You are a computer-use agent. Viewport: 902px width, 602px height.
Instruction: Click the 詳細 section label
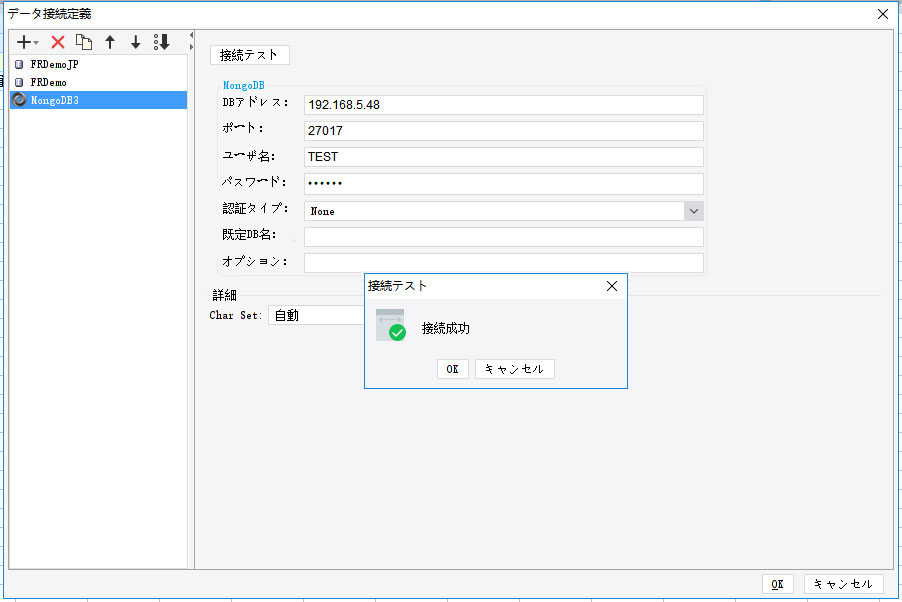(224, 295)
